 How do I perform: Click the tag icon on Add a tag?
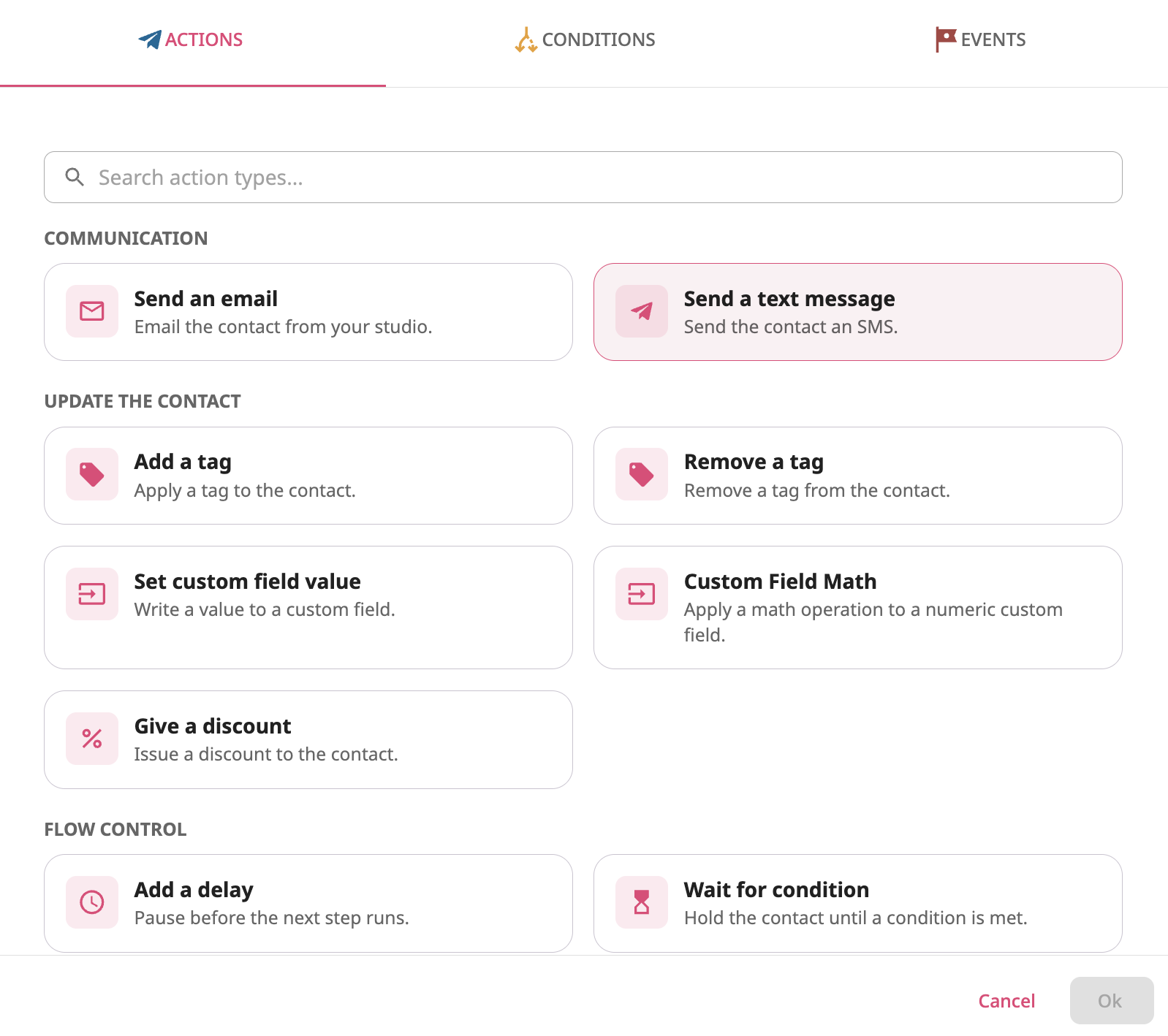coord(92,474)
